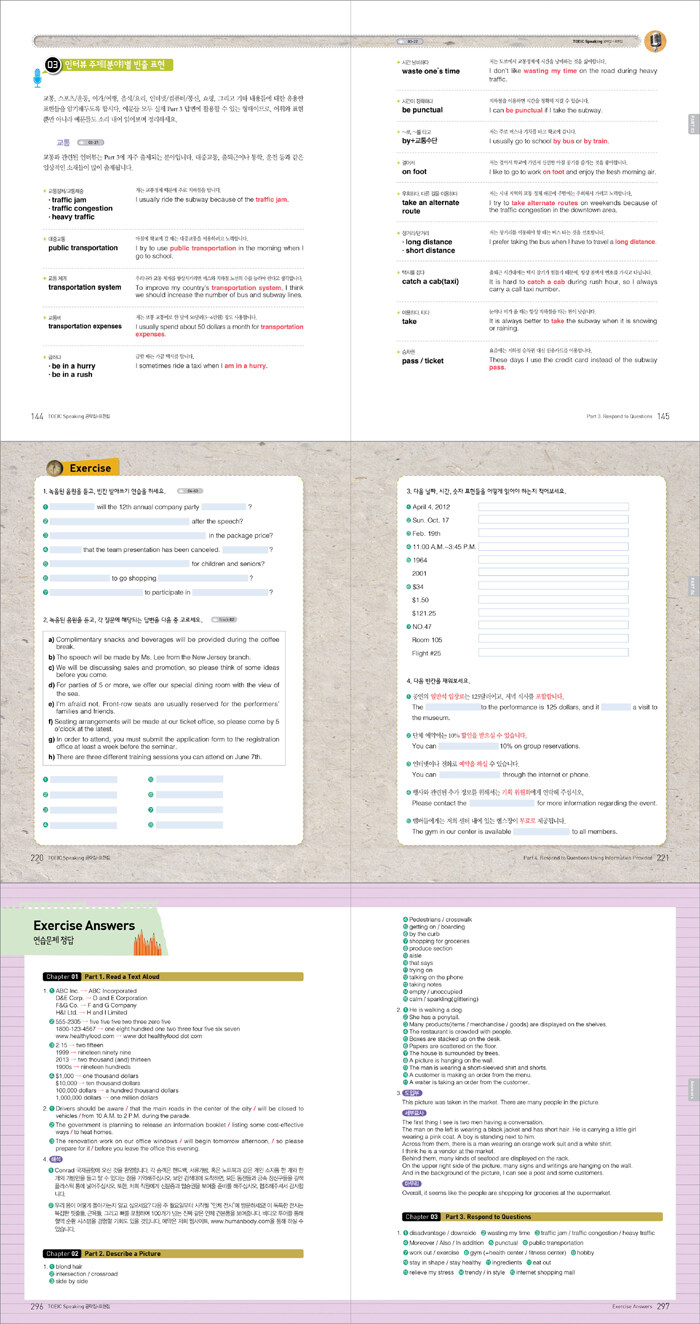Click the microphone photo in page 145 header
Screen dimensions: 700x1324
(x=656, y=41)
